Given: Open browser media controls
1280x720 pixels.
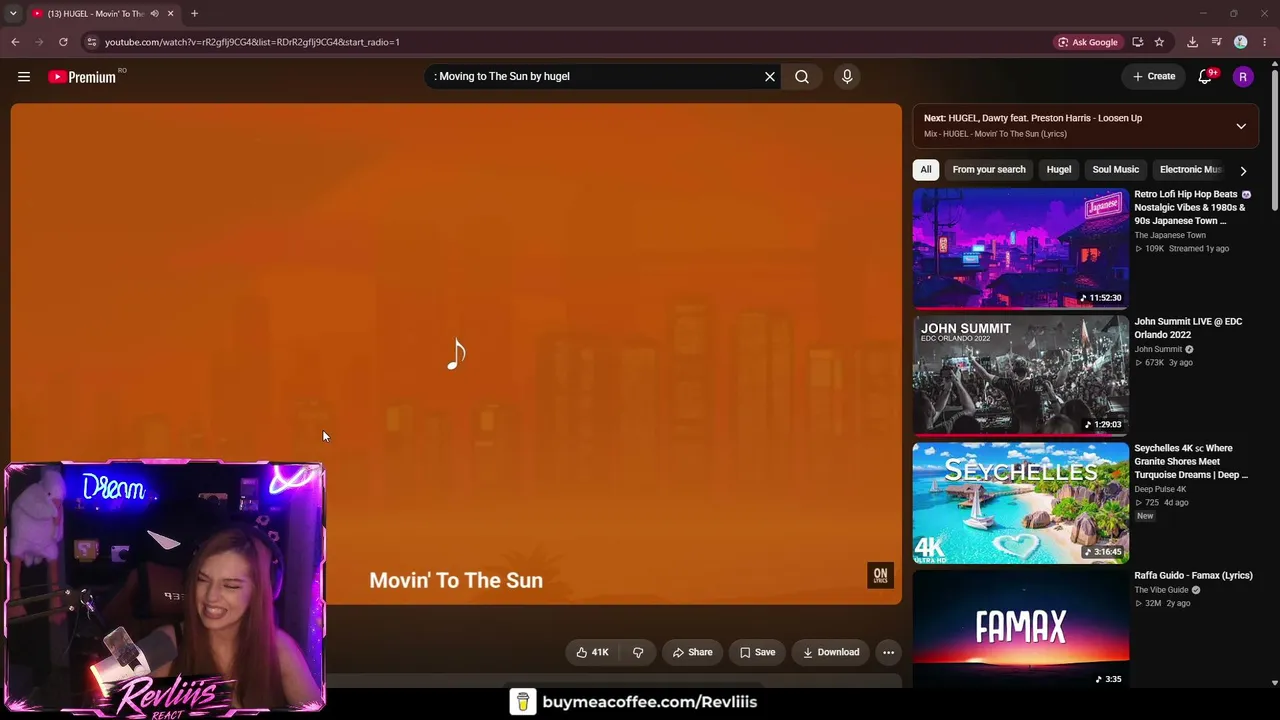Looking at the screenshot, I should click(x=1217, y=42).
